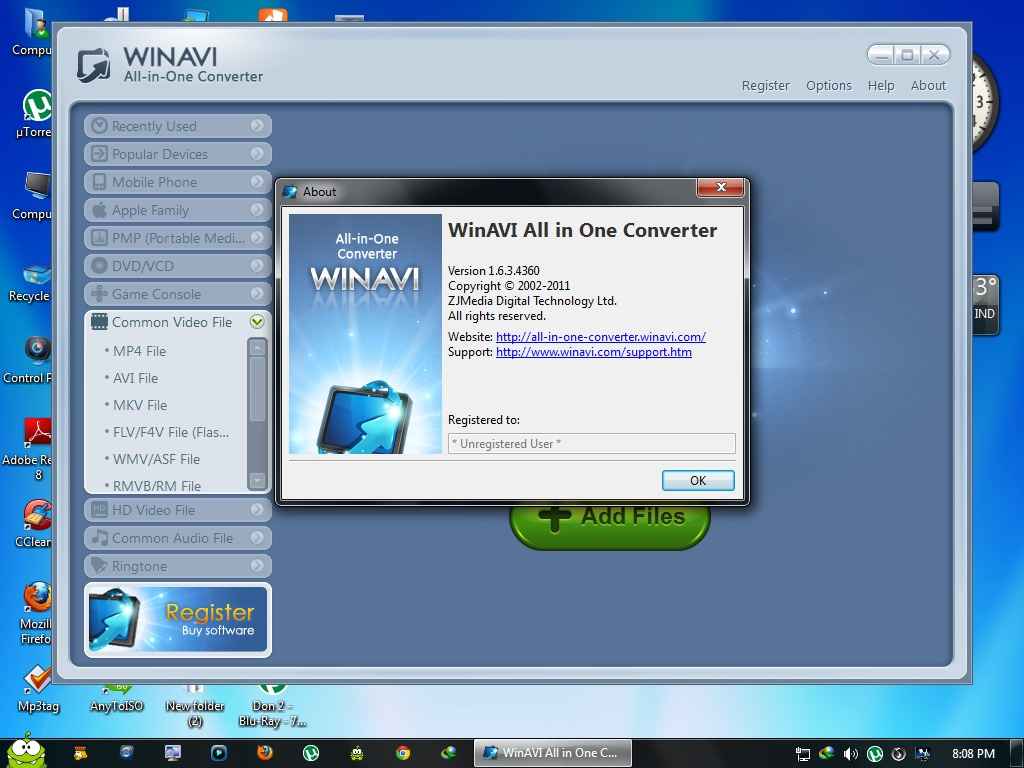
Task: Open the About menu item
Action: [x=928, y=86]
